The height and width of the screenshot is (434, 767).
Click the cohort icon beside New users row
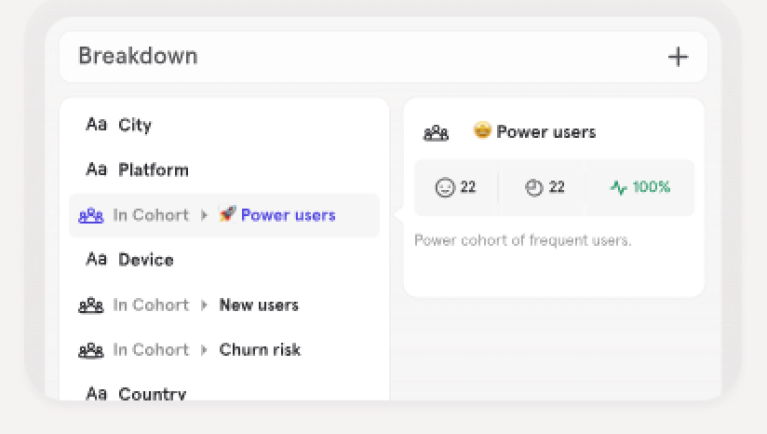[x=92, y=305]
